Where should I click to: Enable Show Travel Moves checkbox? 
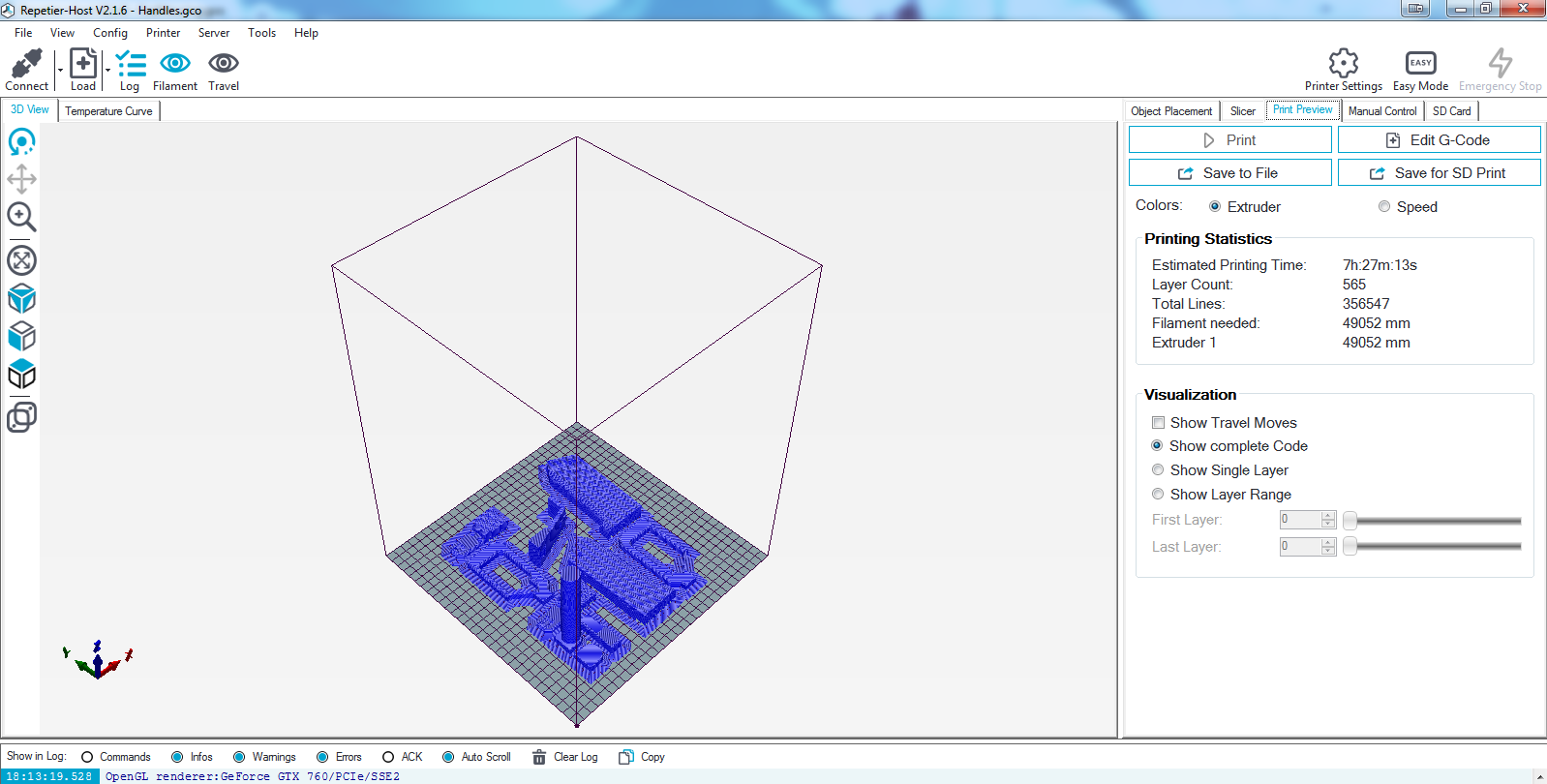point(1158,423)
